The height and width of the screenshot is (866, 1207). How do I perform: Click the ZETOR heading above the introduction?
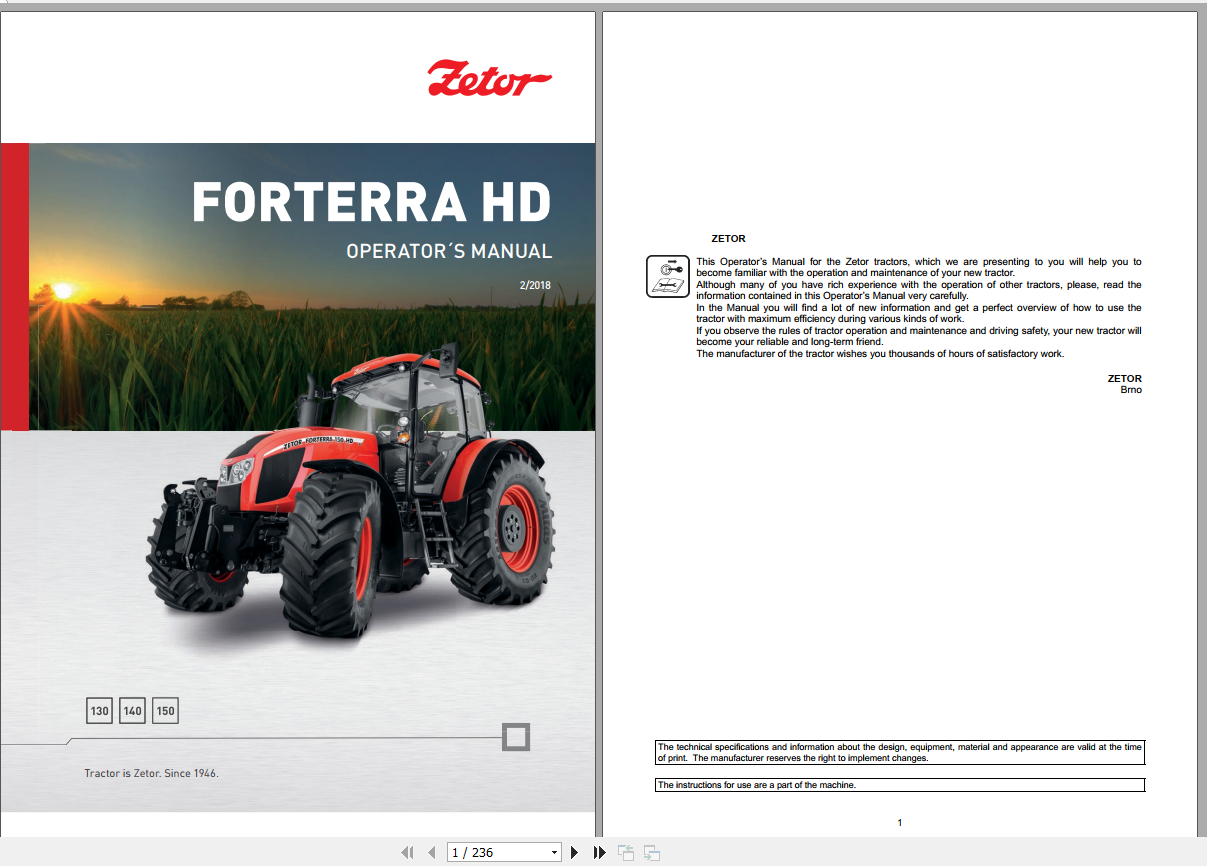point(728,239)
